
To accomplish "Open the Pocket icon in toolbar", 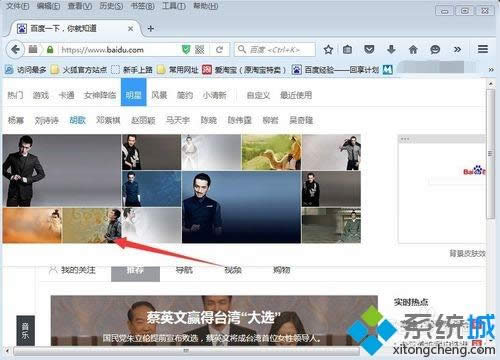I will coord(369,50).
